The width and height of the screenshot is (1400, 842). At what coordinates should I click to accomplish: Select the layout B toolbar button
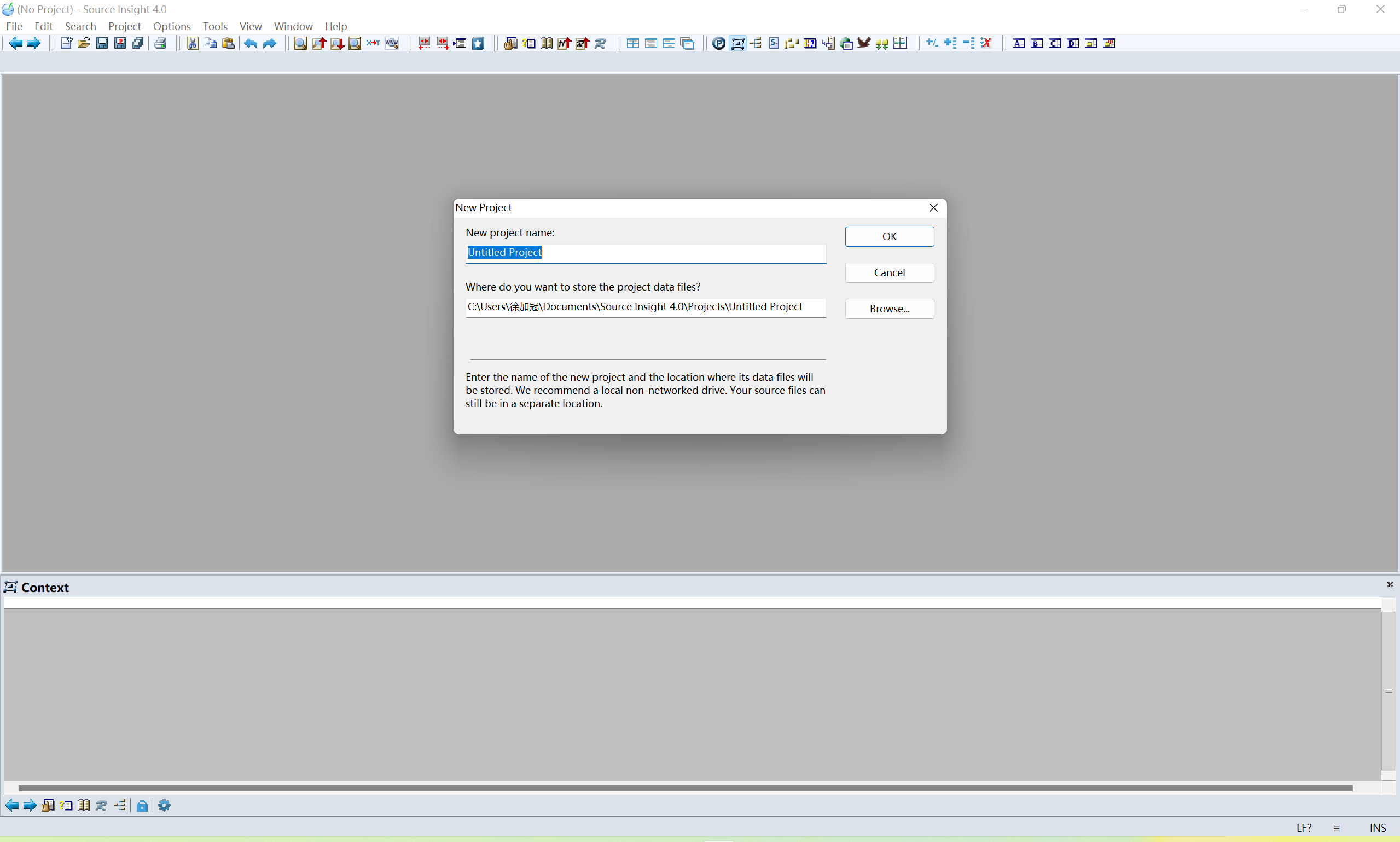1037,43
